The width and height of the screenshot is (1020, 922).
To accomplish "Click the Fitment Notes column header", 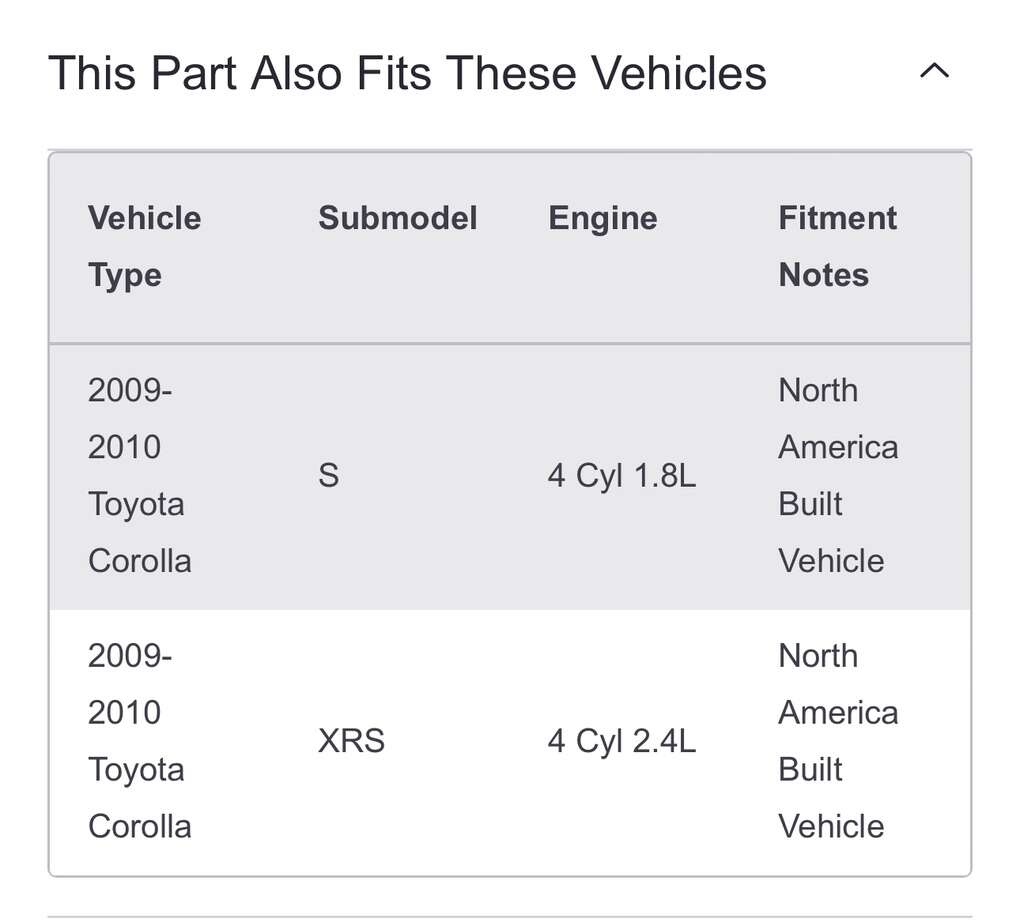I will (x=837, y=246).
